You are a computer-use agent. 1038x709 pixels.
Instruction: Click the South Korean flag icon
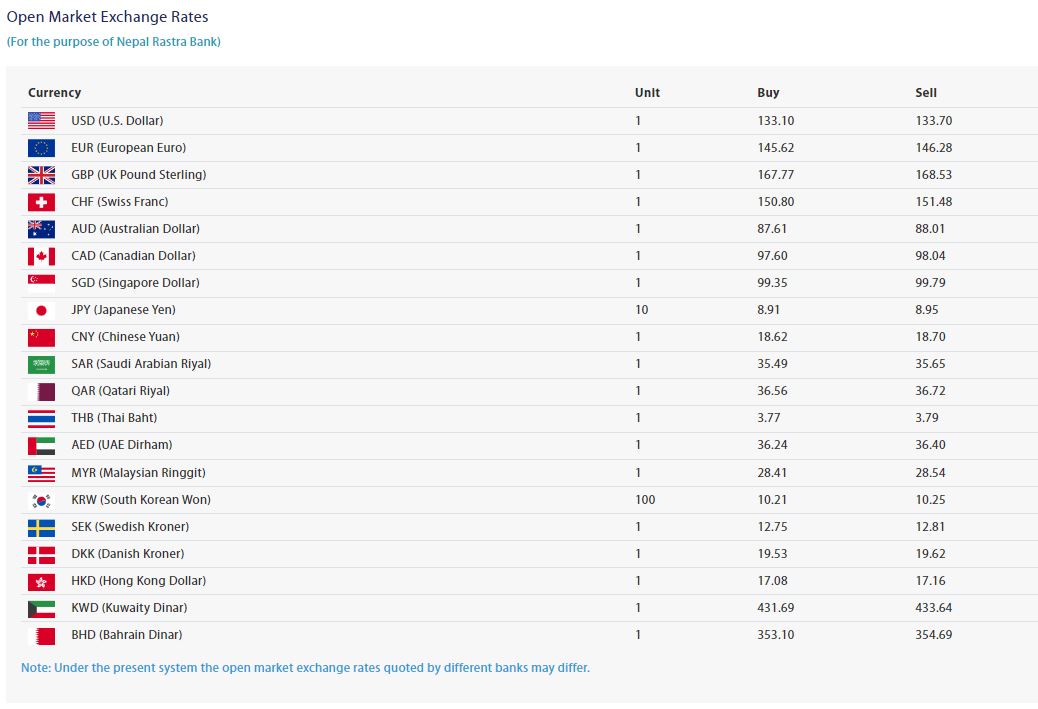coord(41,500)
